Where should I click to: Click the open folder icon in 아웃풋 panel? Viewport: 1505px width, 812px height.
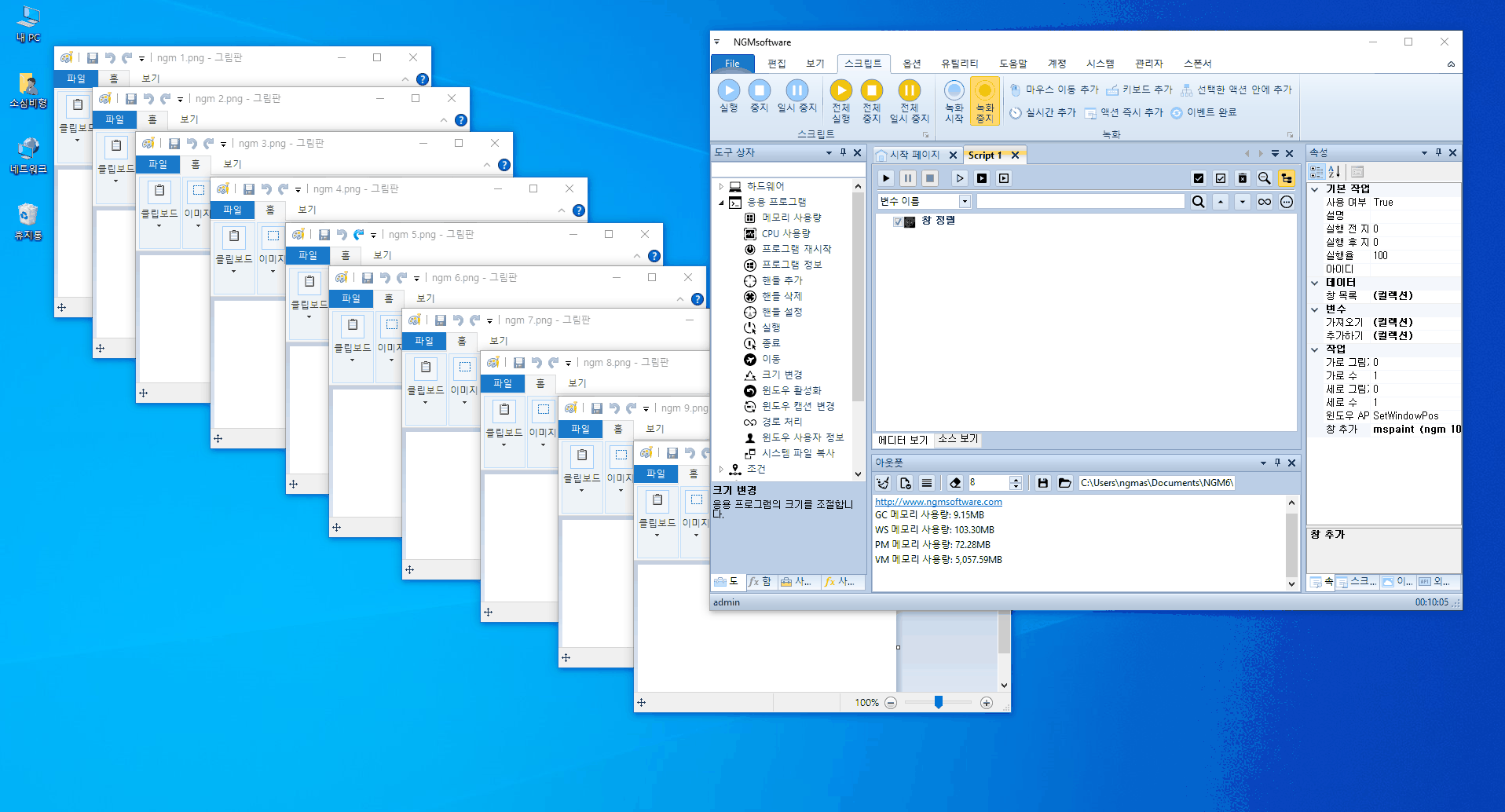coord(1064,483)
